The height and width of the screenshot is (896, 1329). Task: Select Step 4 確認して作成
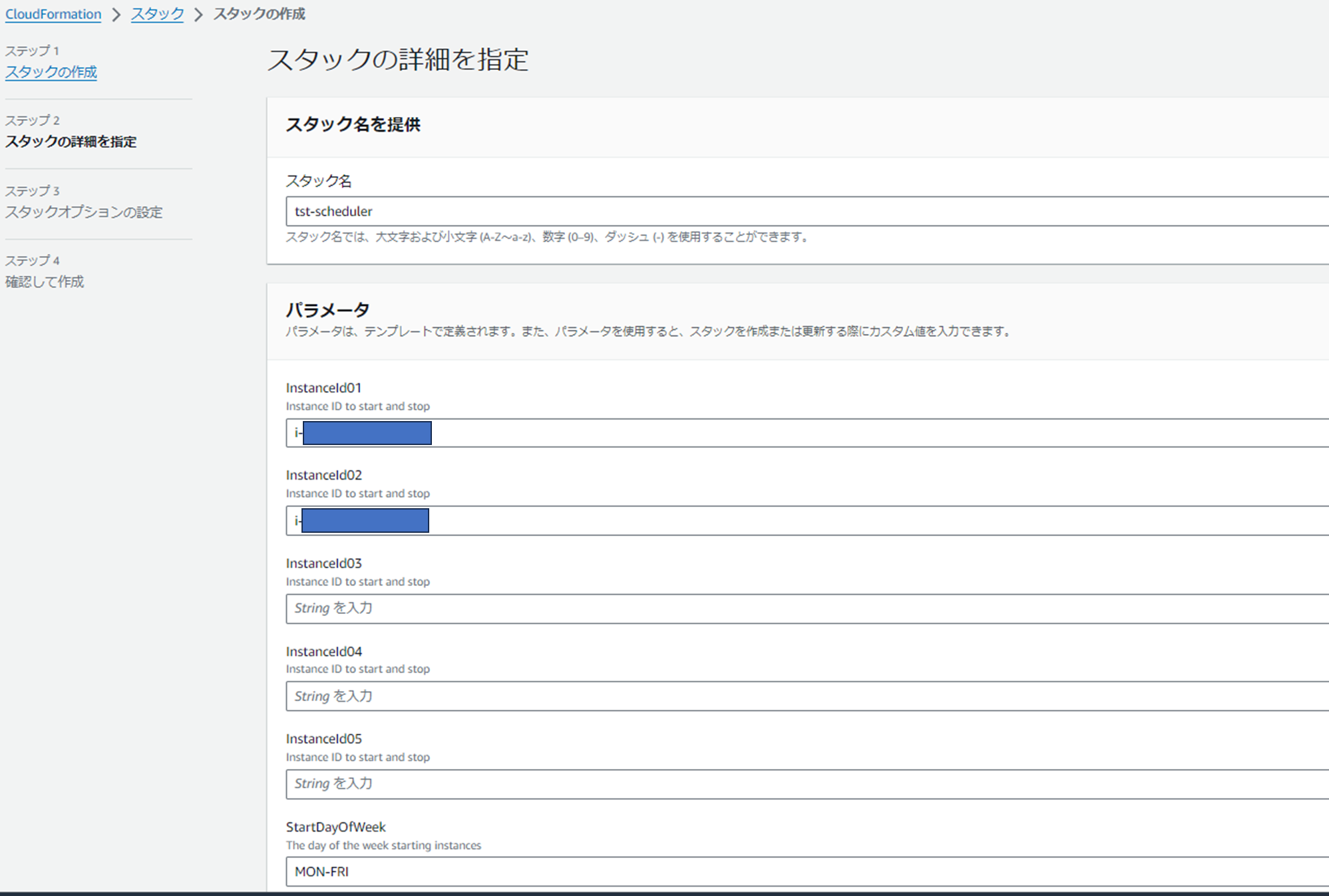(x=45, y=282)
